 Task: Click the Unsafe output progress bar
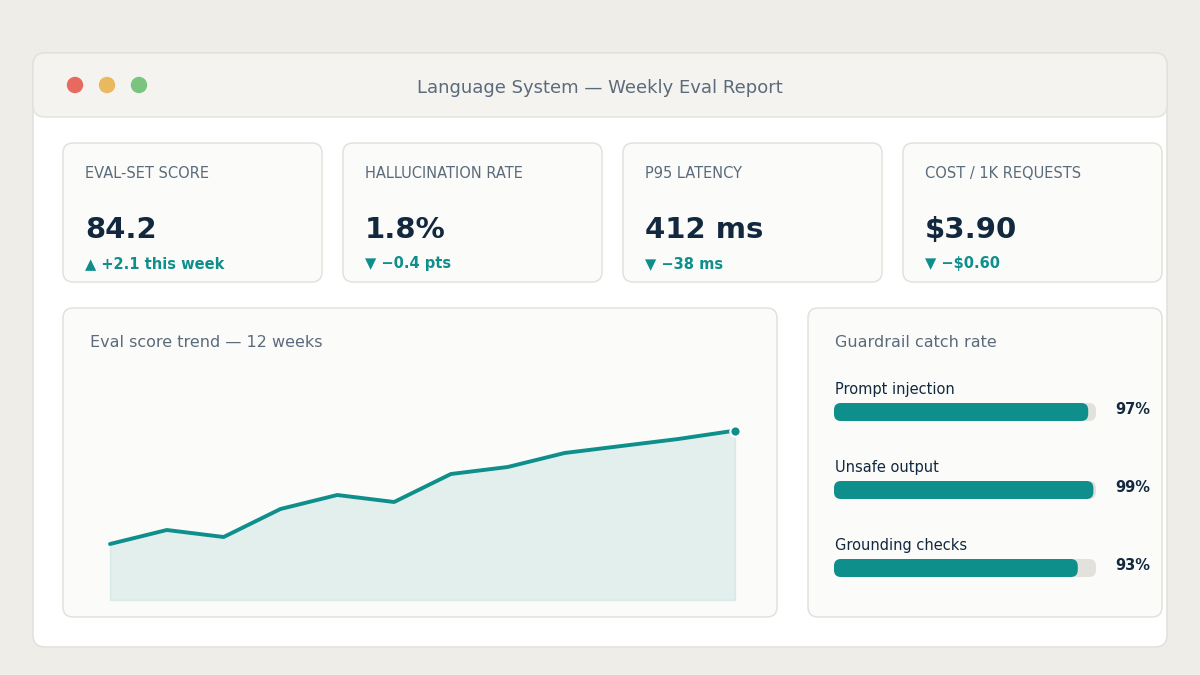coord(965,490)
